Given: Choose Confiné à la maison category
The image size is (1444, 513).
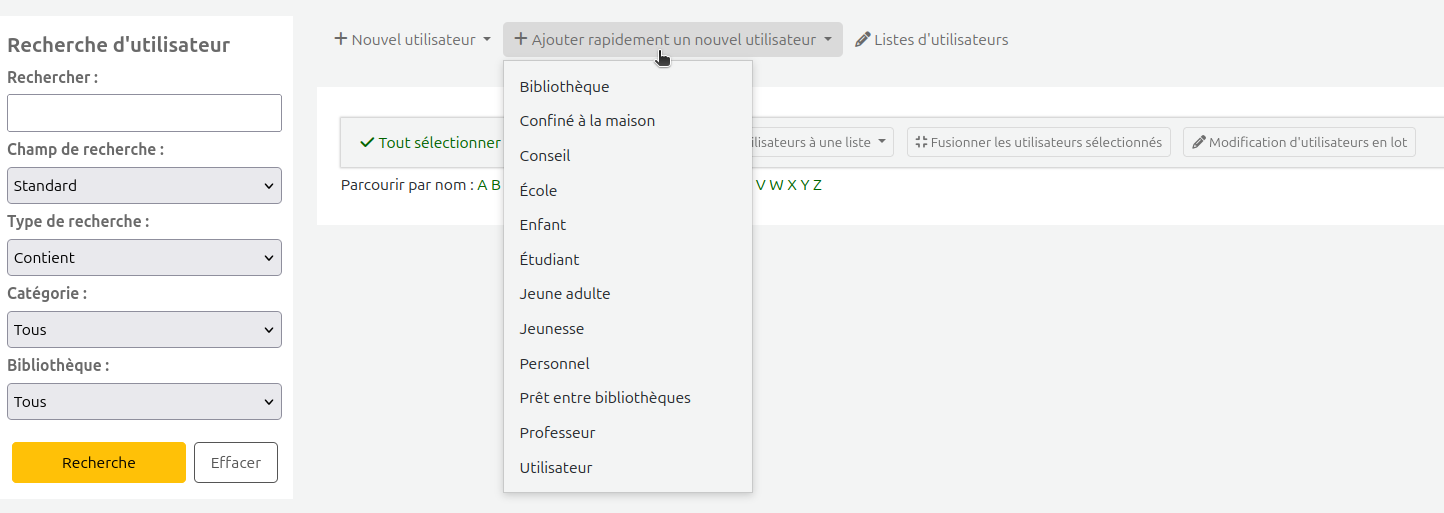Looking at the screenshot, I should [628, 121].
